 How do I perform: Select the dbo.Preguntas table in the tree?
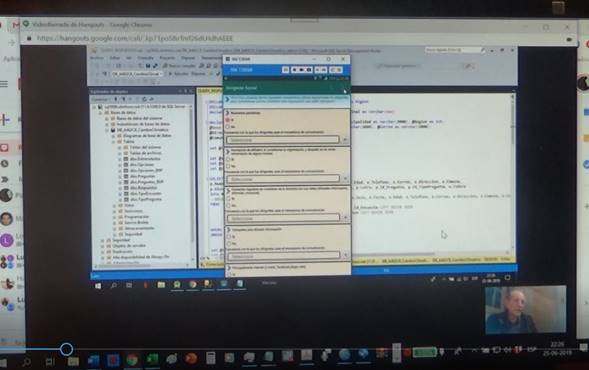(142, 176)
